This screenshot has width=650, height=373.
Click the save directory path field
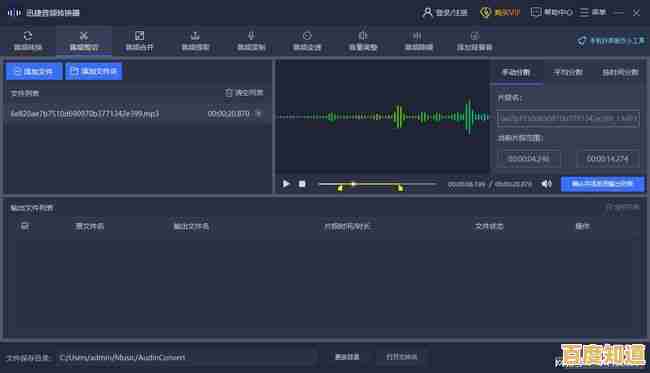pos(187,357)
